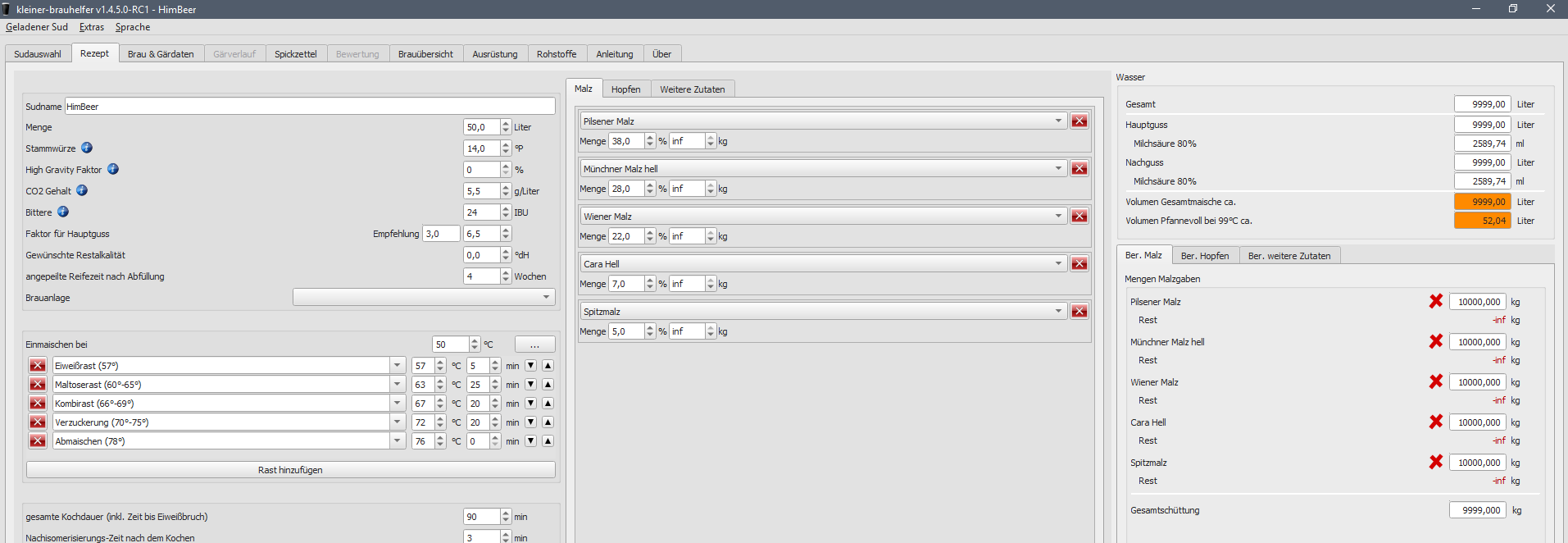The image size is (1568, 543).
Task: Click the Sudname text field
Action: [x=309, y=107]
